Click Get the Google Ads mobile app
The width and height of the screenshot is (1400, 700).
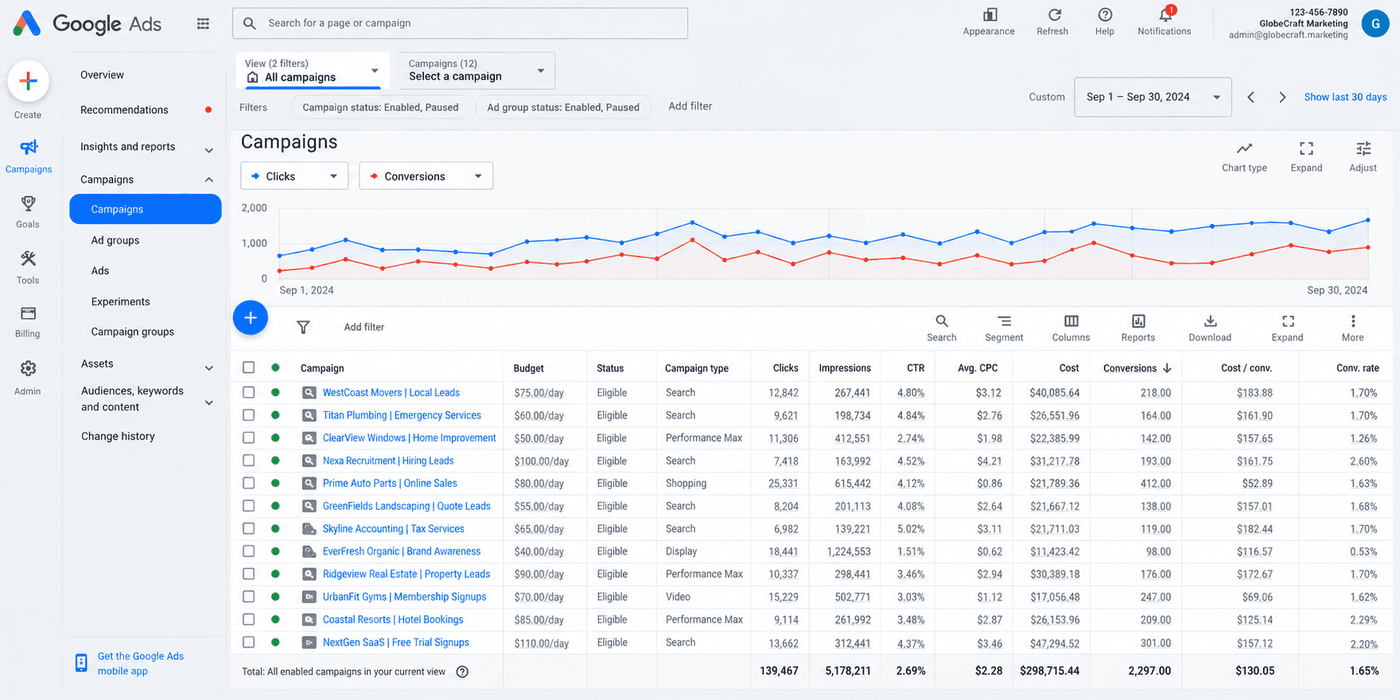(x=141, y=663)
